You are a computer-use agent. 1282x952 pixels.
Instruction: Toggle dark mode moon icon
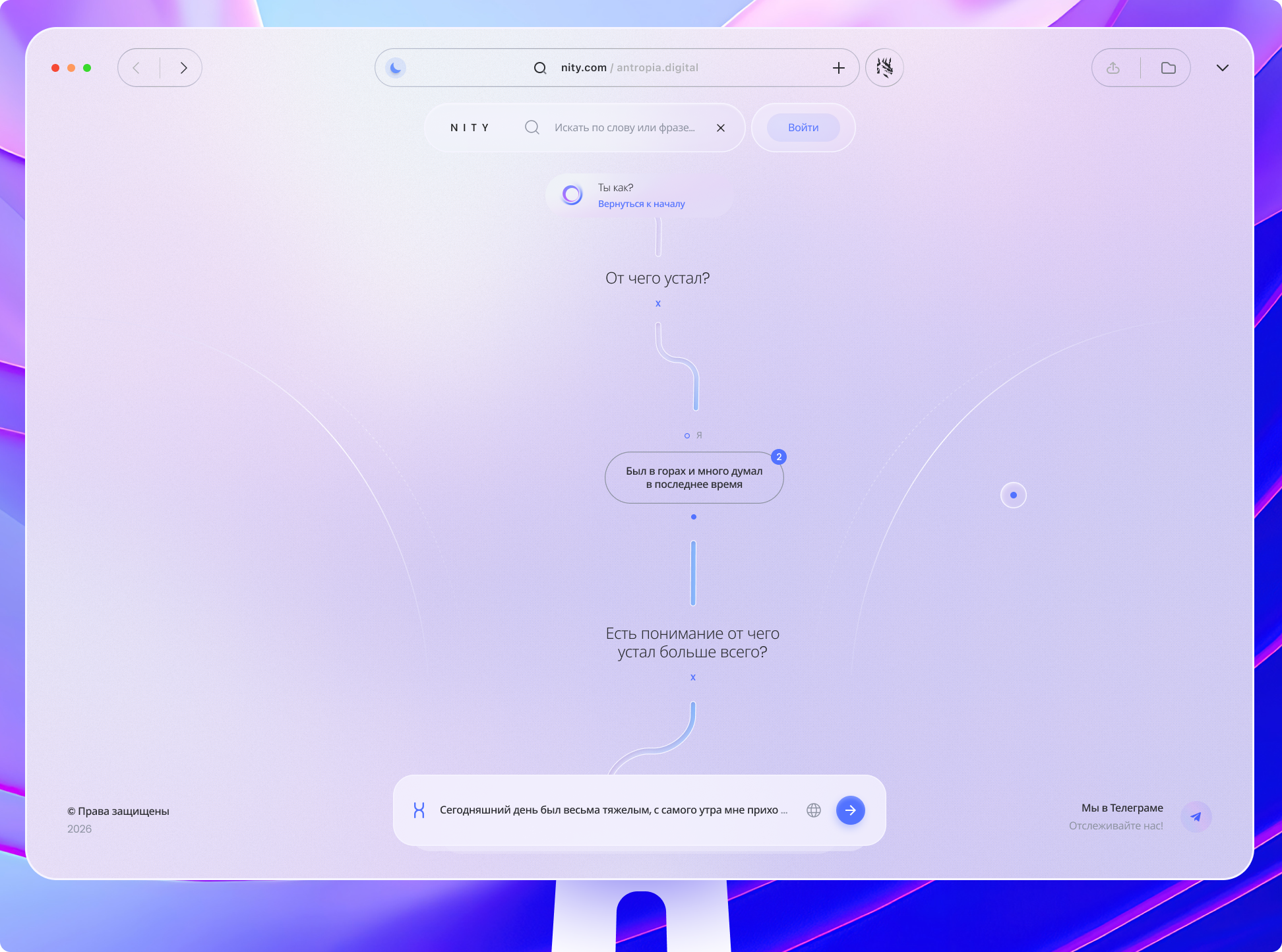[x=396, y=68]
